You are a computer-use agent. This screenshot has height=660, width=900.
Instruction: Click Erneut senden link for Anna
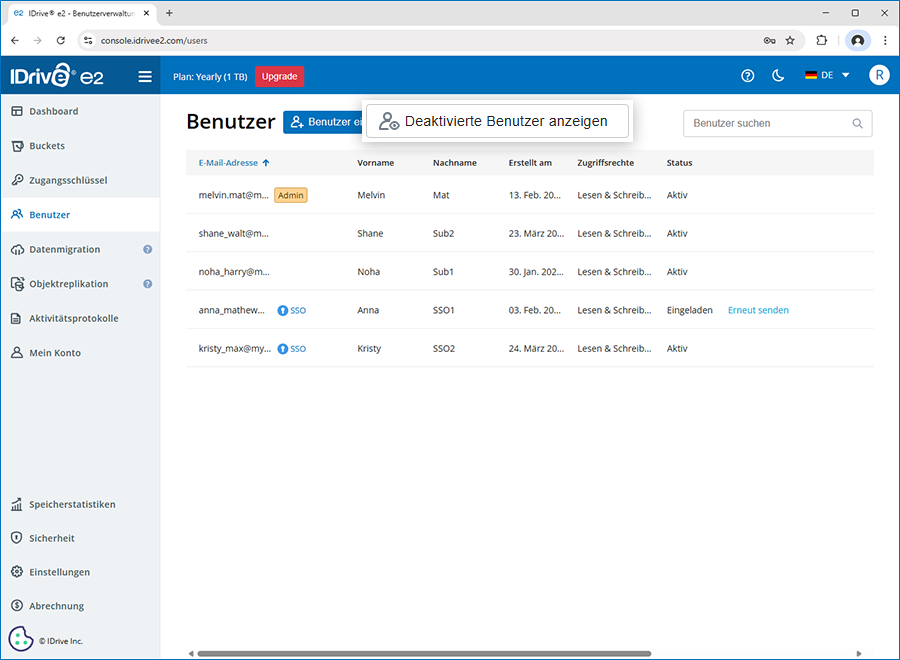[x=758, y=310]
